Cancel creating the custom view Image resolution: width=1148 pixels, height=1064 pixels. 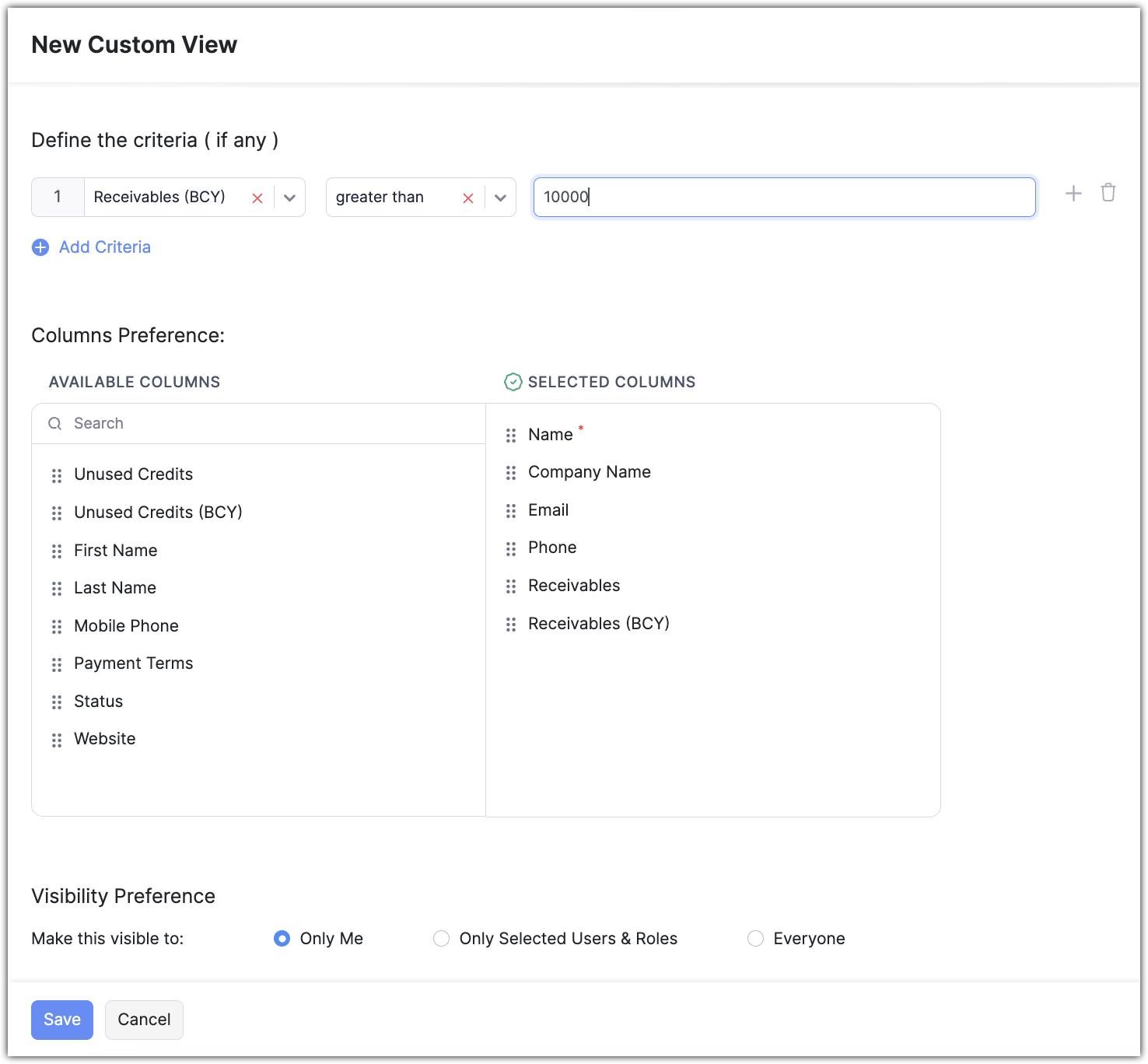[x=144, y=1020]
